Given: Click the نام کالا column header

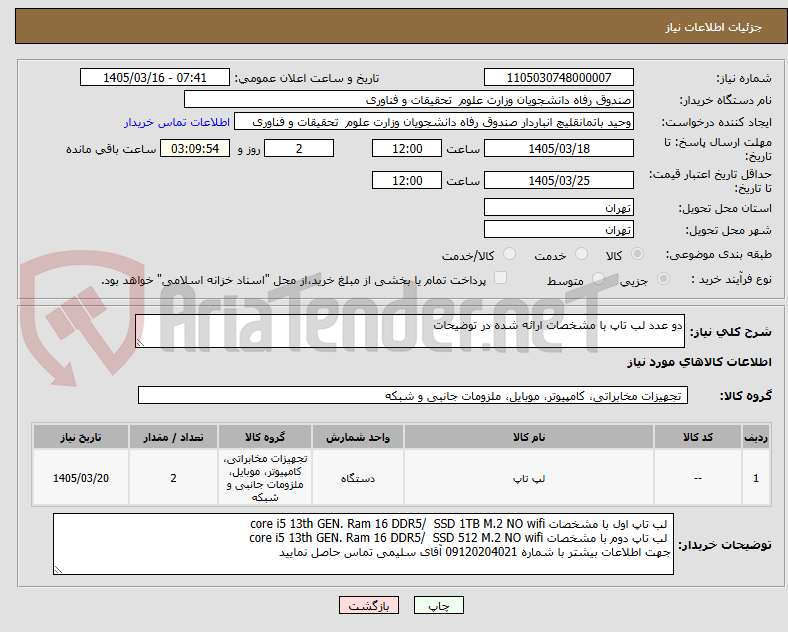Looking at the screenshot, I should (529, 437).
